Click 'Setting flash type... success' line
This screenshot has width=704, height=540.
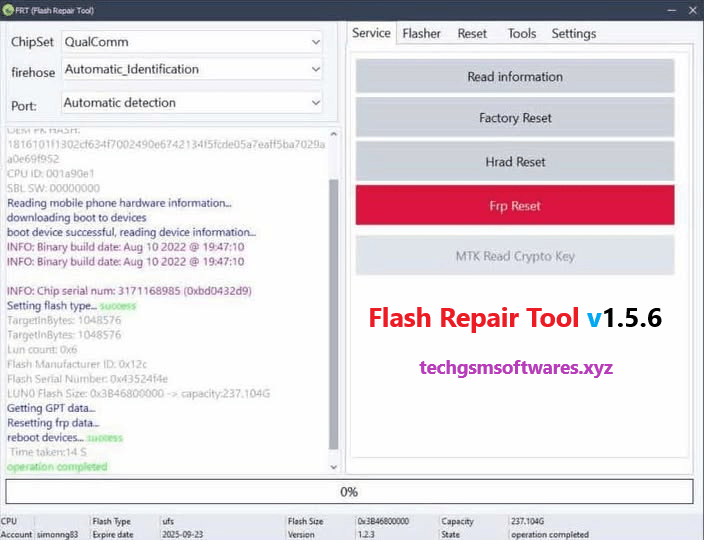click(71, 306)
